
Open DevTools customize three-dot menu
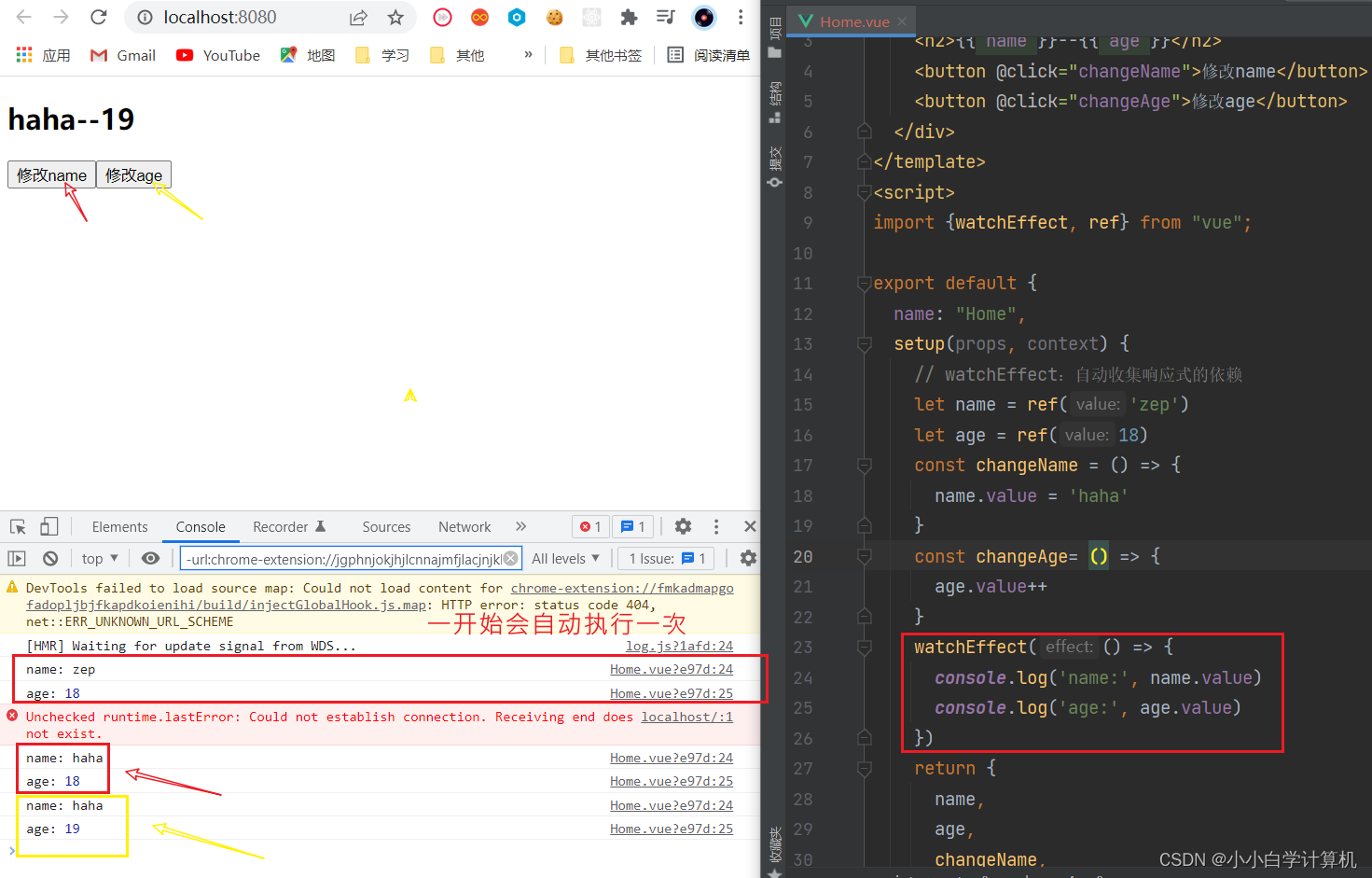click(716, 526)
